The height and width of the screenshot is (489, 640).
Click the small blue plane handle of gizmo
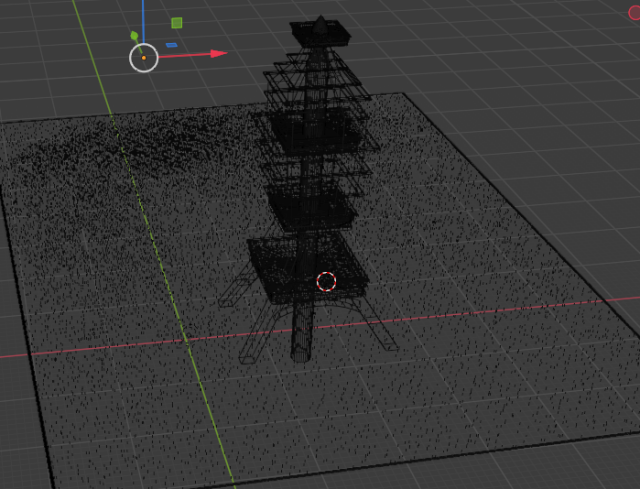click(x=172, y=45)
